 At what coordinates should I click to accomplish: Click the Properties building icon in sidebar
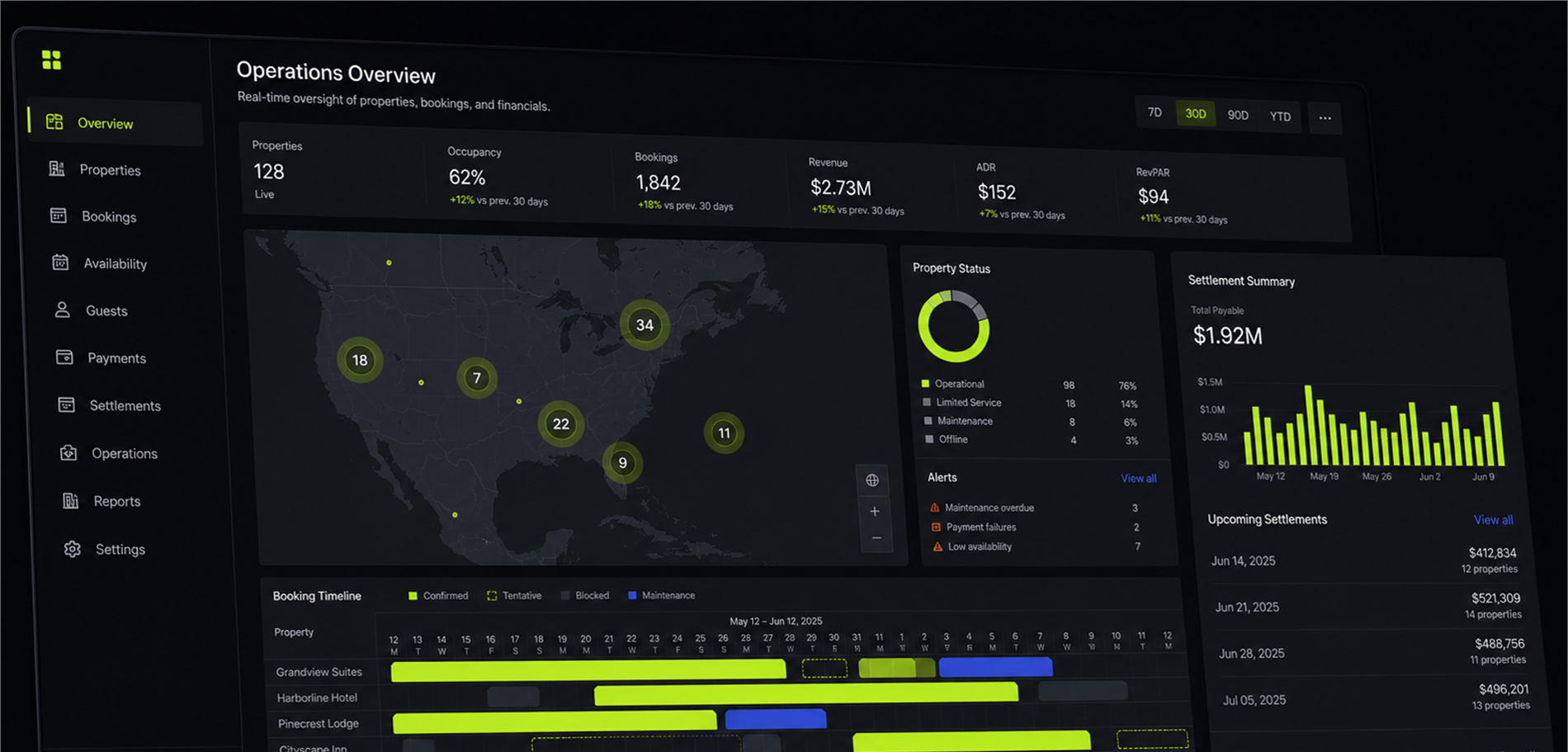[57, 168]
